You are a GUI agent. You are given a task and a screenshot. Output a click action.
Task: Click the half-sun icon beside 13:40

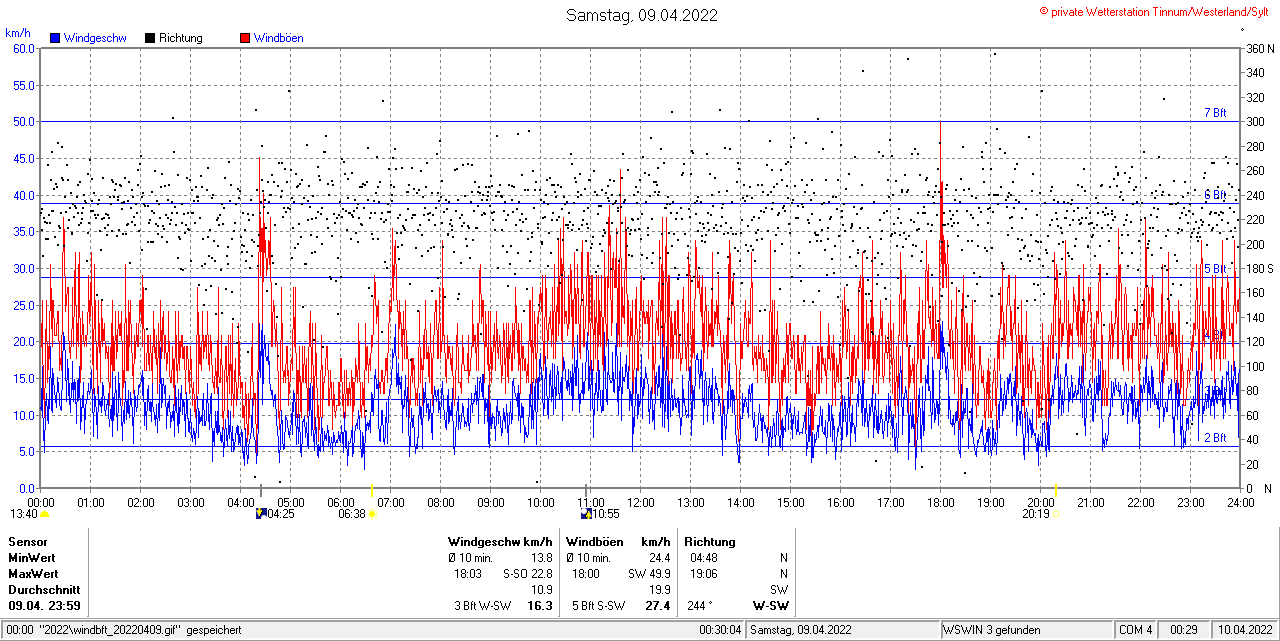click(x=44, y=514)
